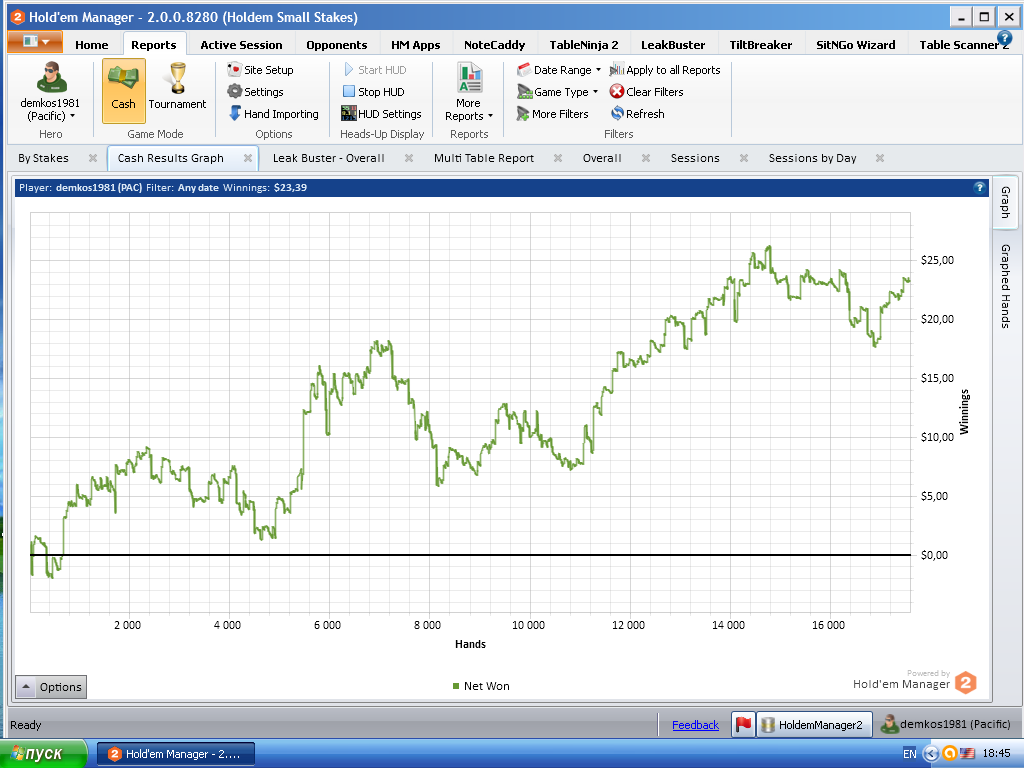
Task: Close the By Stakes report tab
Action: click(x=93, y=158)
